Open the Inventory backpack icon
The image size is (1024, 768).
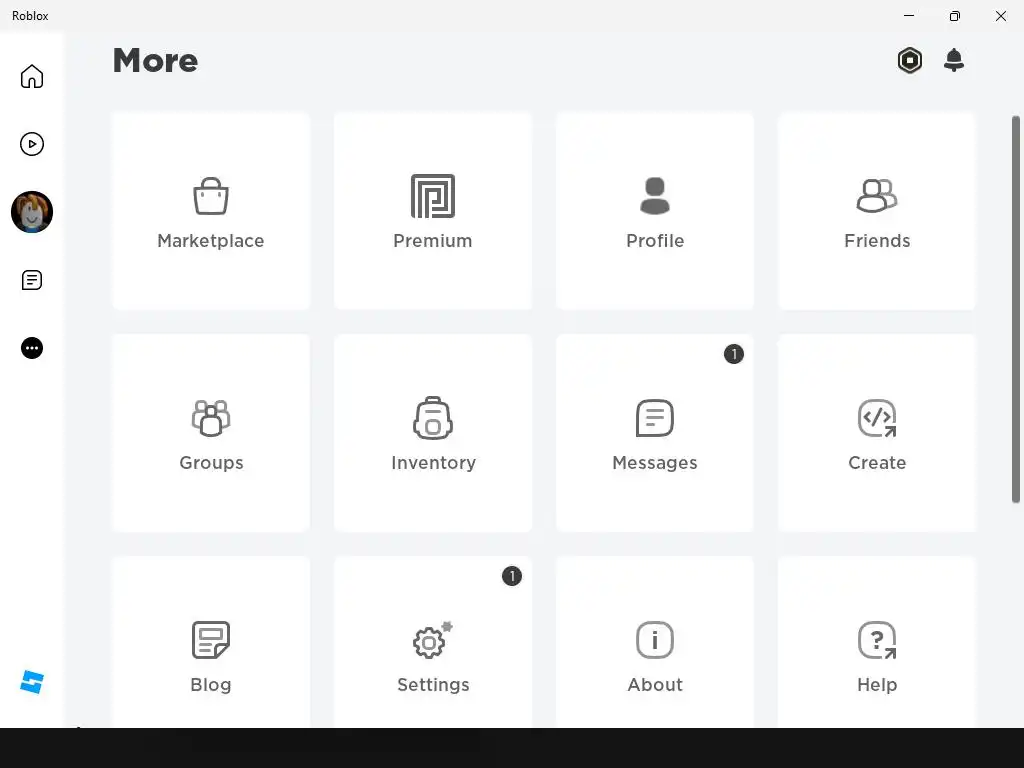click(x=433, y=418)
